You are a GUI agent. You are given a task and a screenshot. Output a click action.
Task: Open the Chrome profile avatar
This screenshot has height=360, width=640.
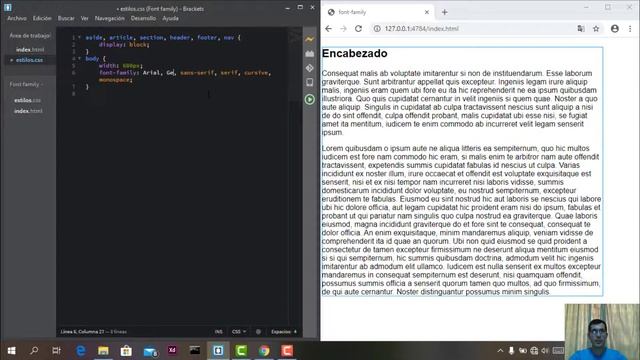coord(615,29)
